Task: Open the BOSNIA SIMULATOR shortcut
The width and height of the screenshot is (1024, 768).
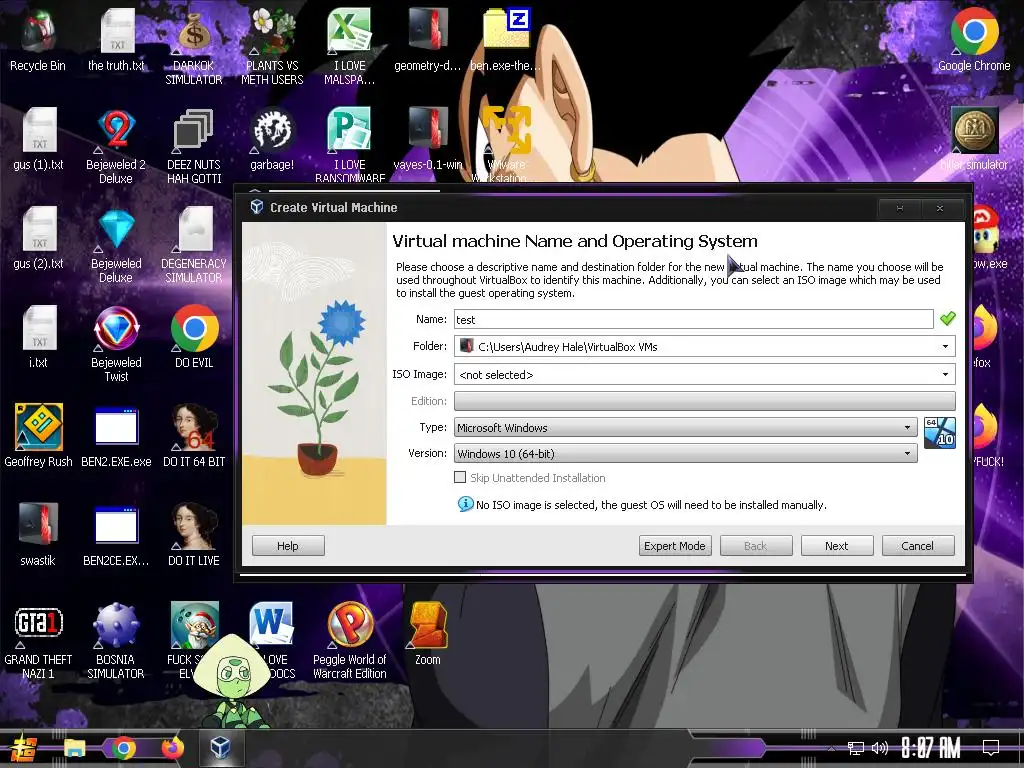Action: click(116, 640)
